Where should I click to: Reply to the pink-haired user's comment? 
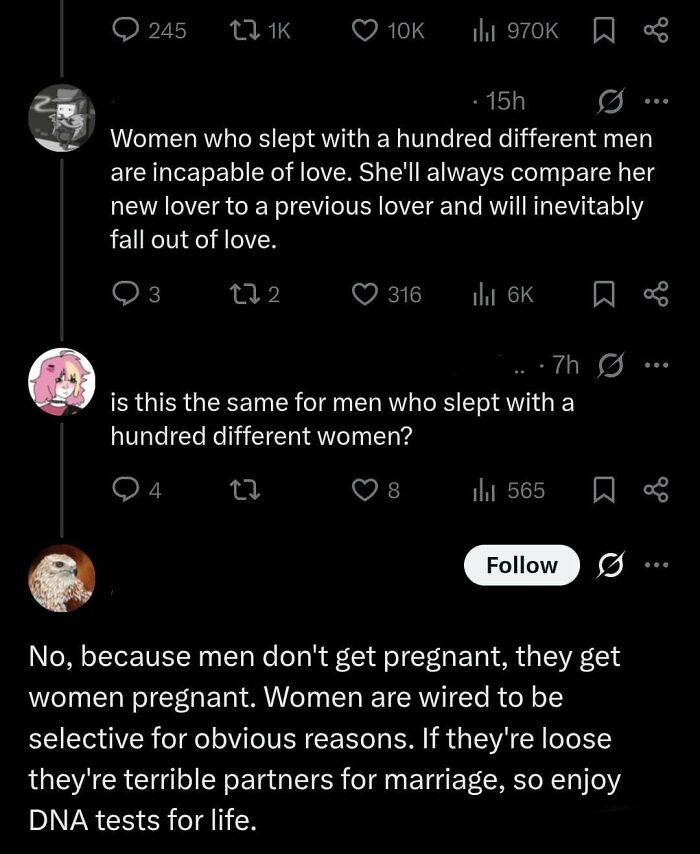pyautogui.click(x=126, y=489)
